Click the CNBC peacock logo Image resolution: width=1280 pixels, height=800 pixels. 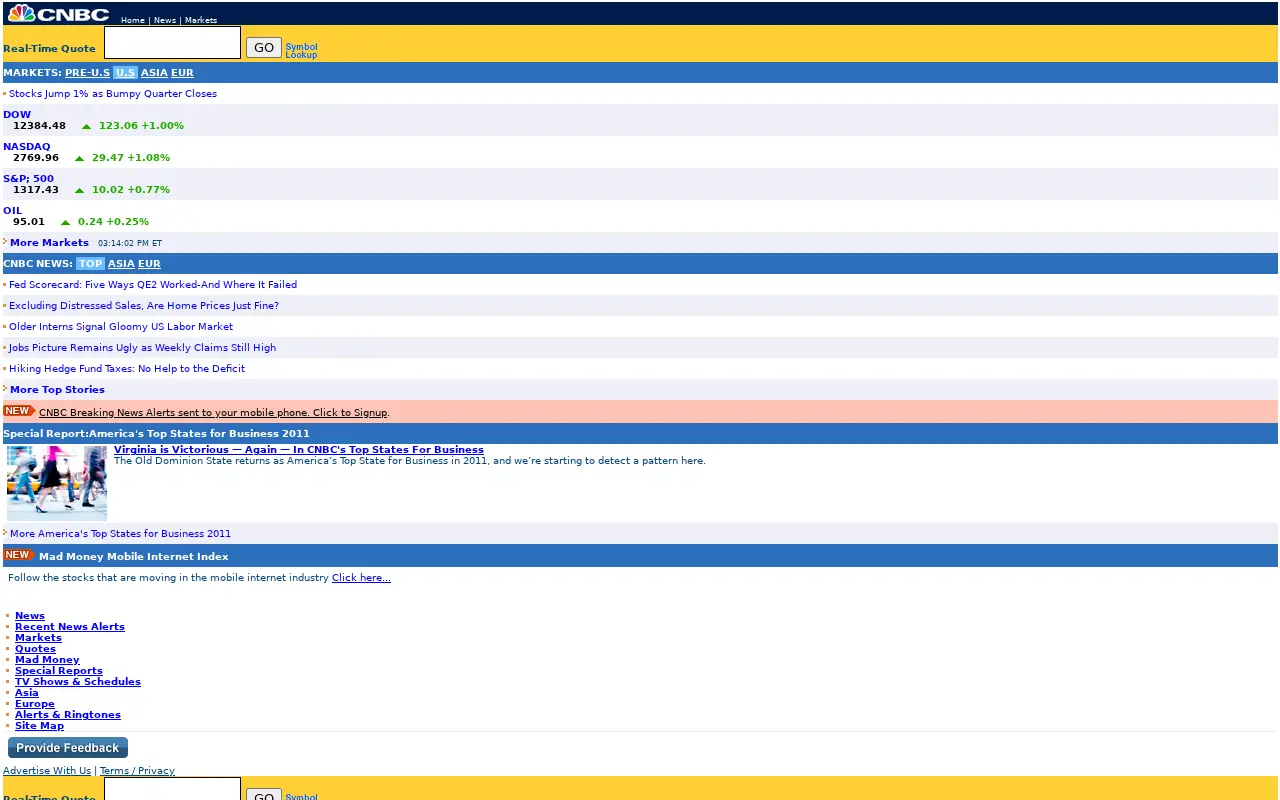pos(59,14)
